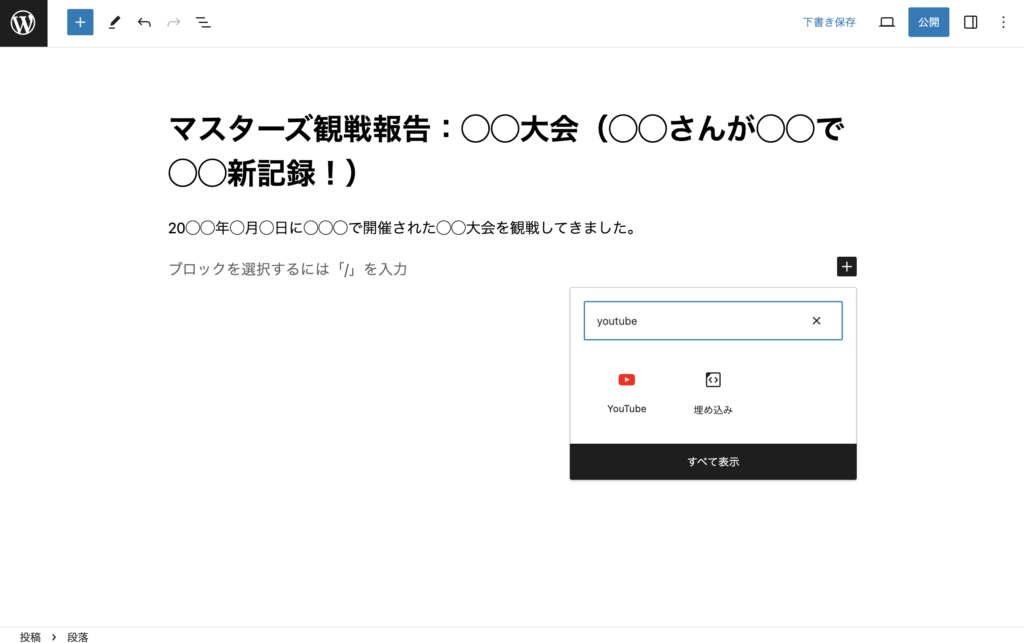Screen dimensions: 1024x643
Task: Click the Redo arrow icon
Action: (174, 22)
